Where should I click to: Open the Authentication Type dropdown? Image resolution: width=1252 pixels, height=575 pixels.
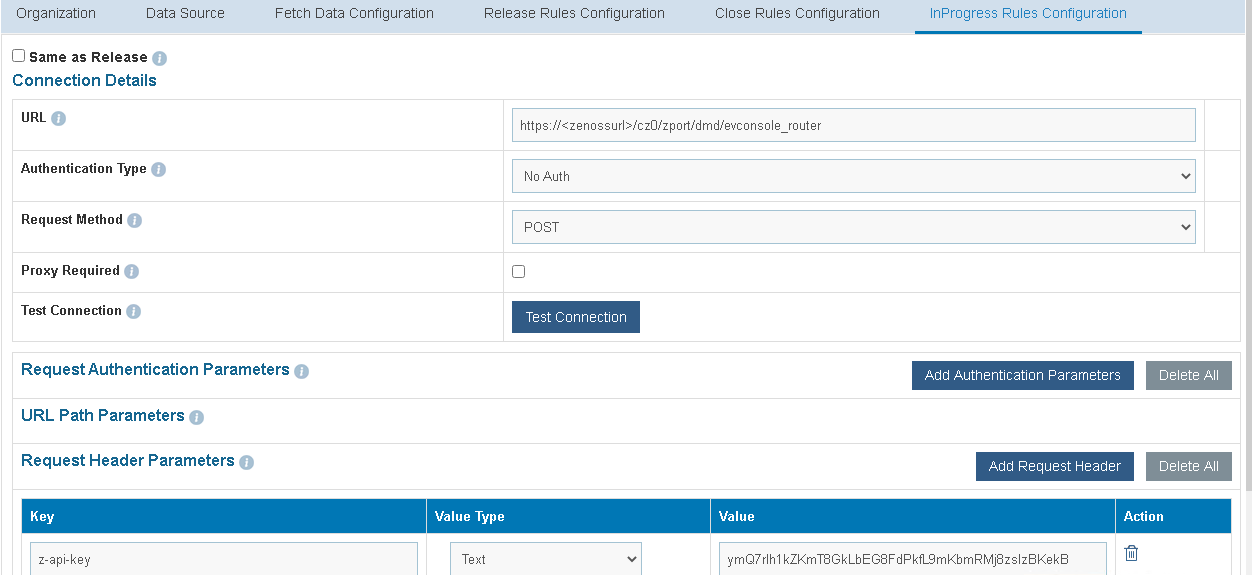tap(853, 176)
